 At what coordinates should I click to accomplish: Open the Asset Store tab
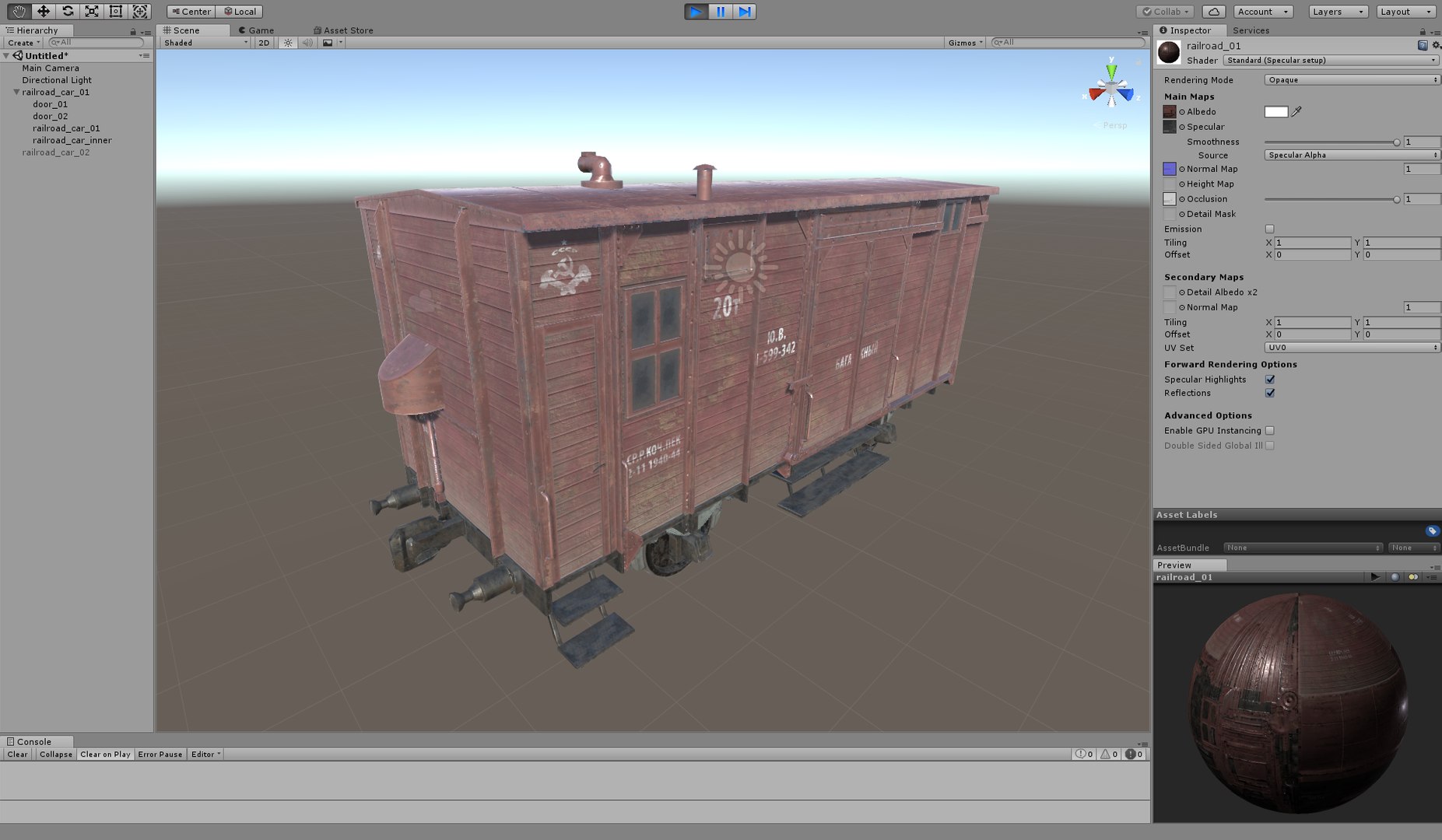pyautogui.click(x=343, y=30)
